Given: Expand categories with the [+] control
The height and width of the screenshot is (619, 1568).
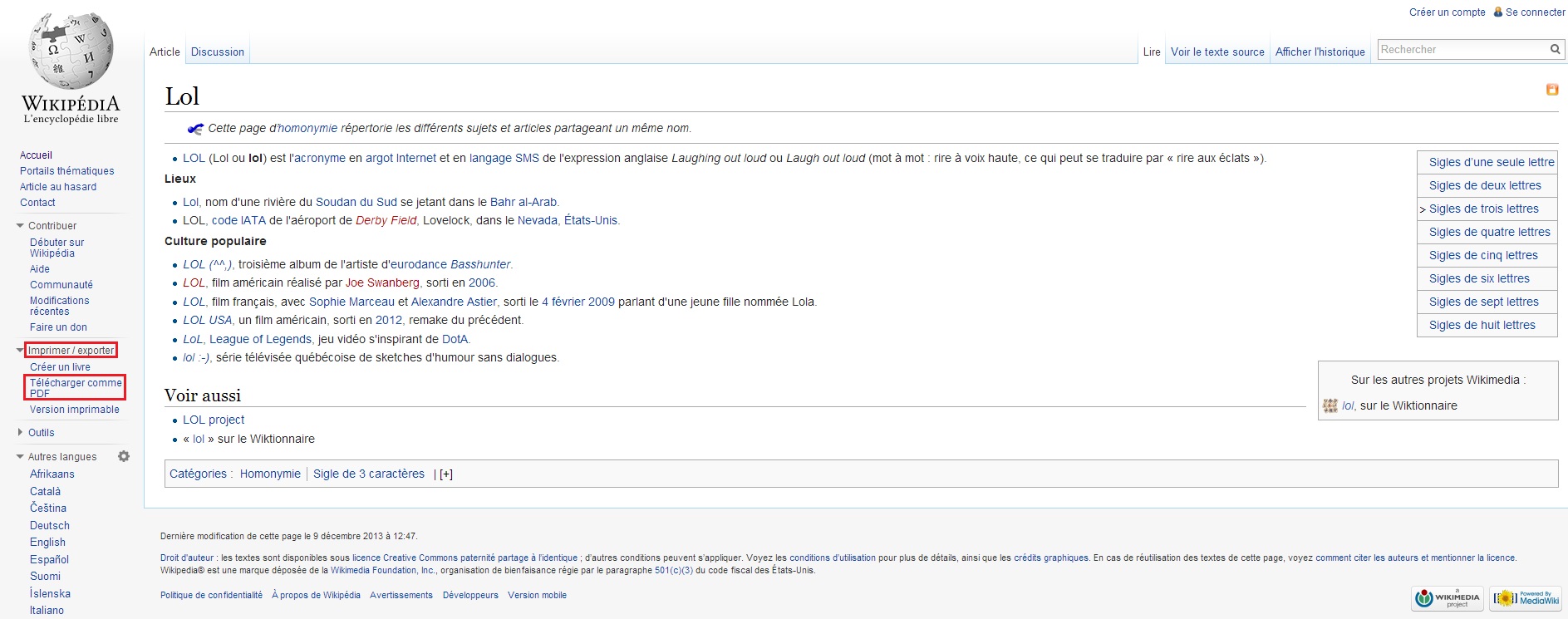Looking at the screenshot, I should pos(446,474).
